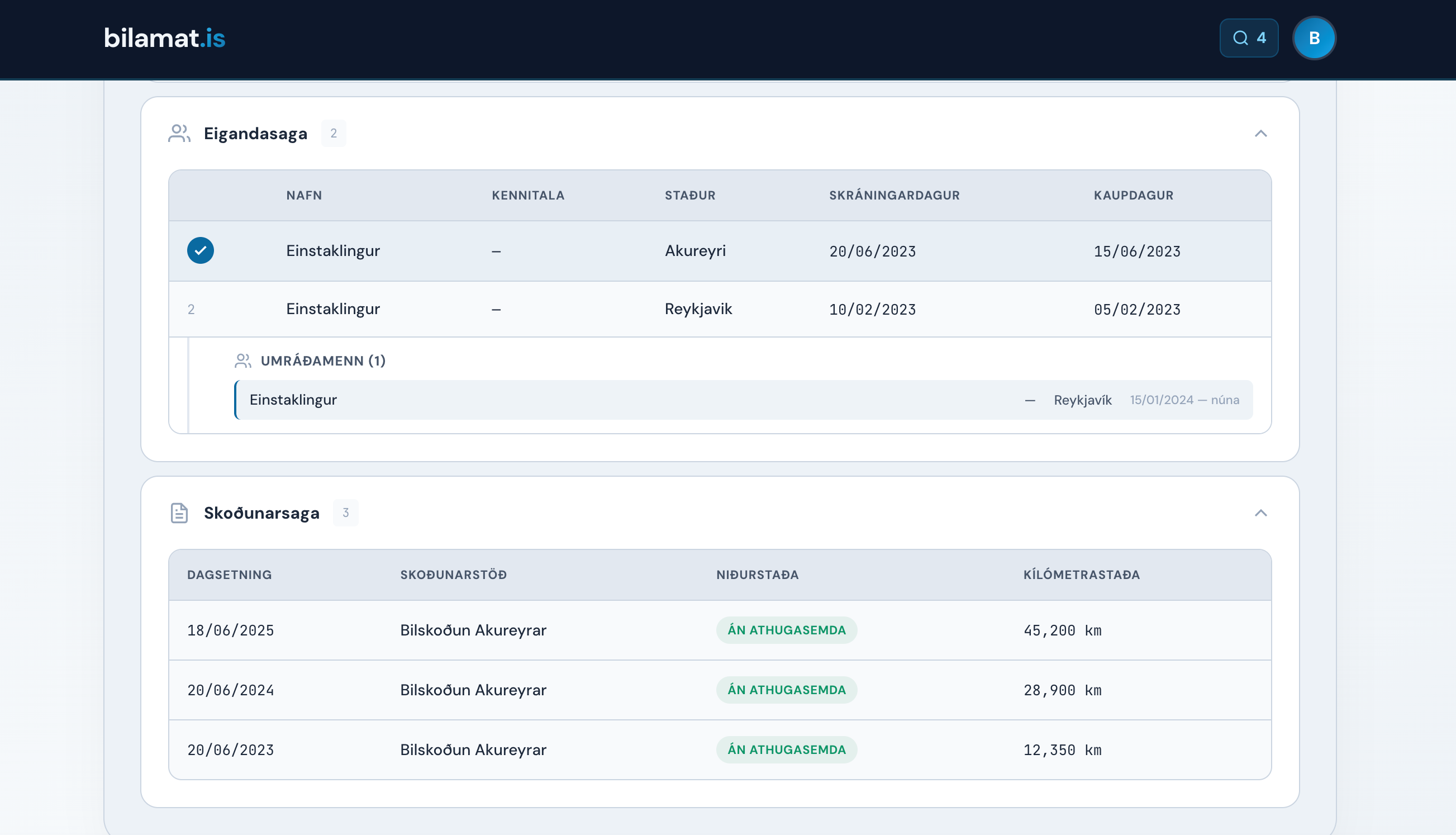Click the Án athugasemda badge for 20/06/2023
Image resolution: width=1456 pixels, height=835 pixels.
[x=786, y=749]
